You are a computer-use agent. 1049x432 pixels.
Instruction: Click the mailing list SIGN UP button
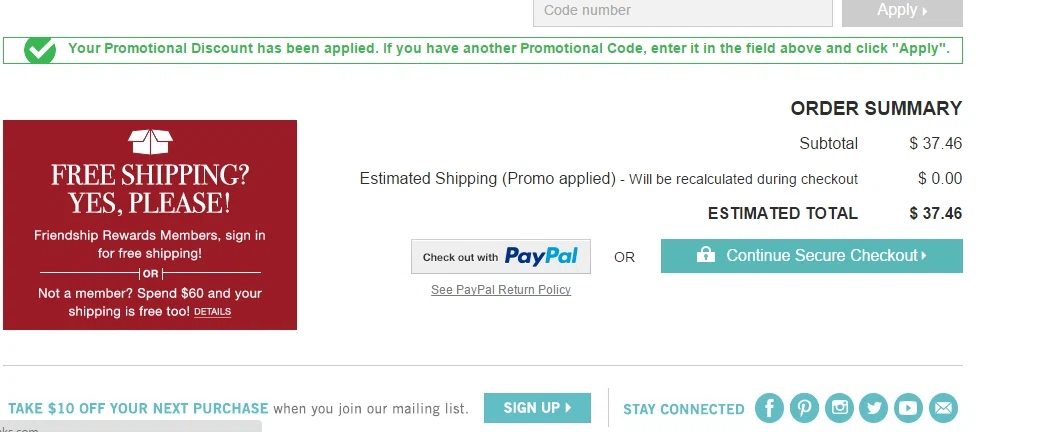[x=537, y=408]
